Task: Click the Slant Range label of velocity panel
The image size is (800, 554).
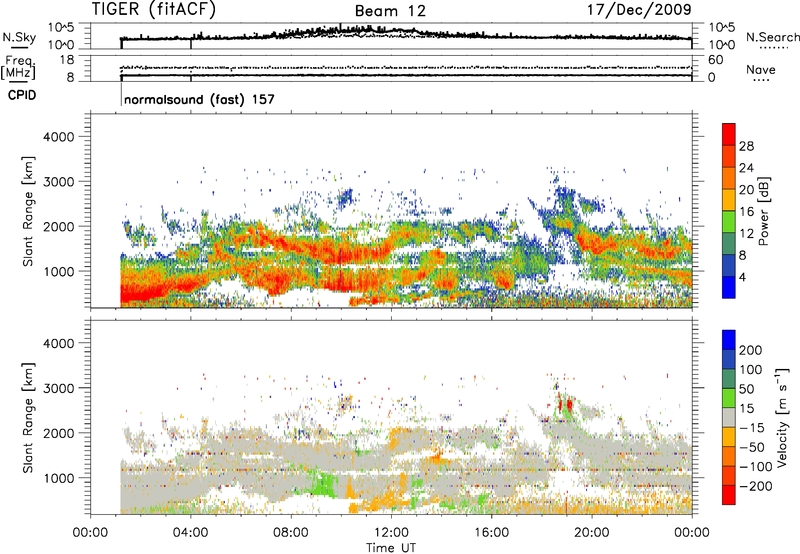Action: coord(28,418)
